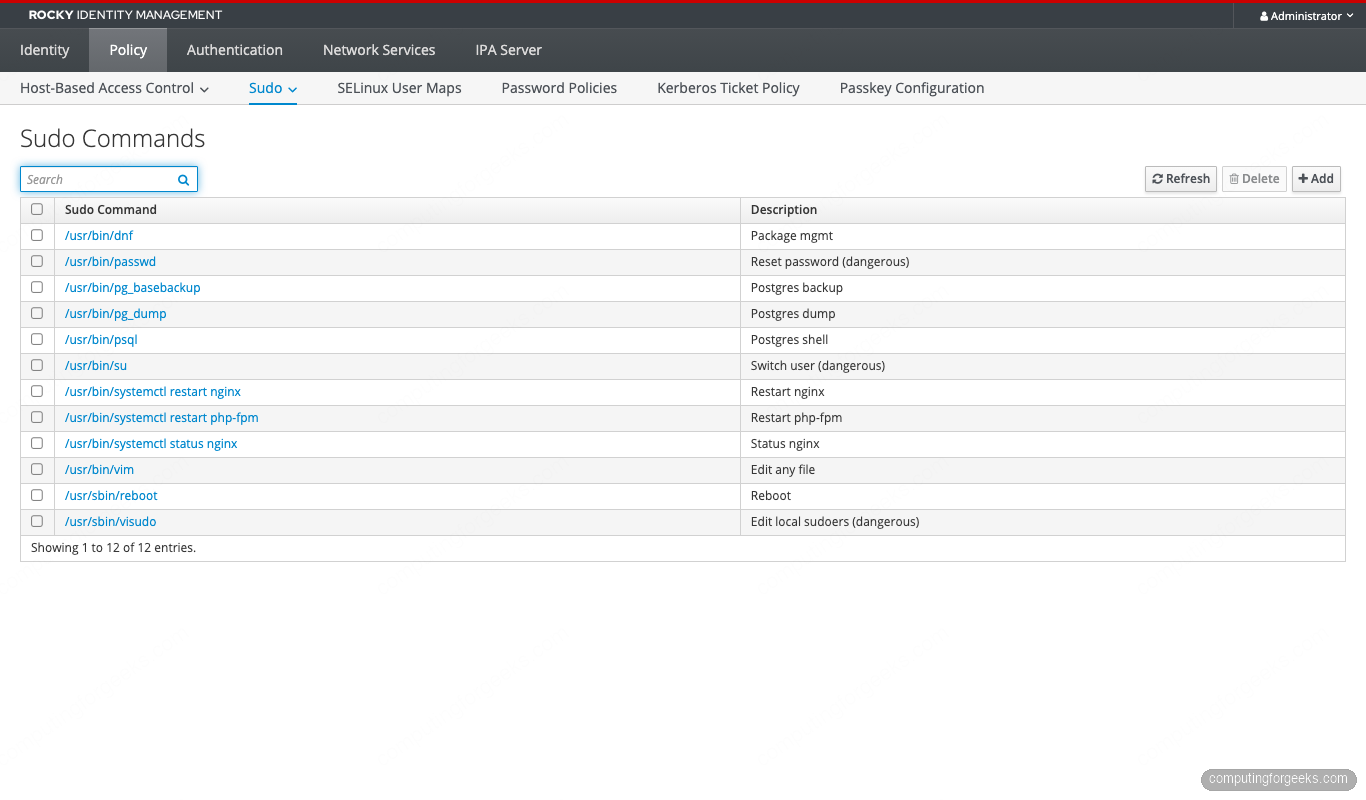
Task: Check the box next to /usr/bin/su
Action: coord(37,365)
